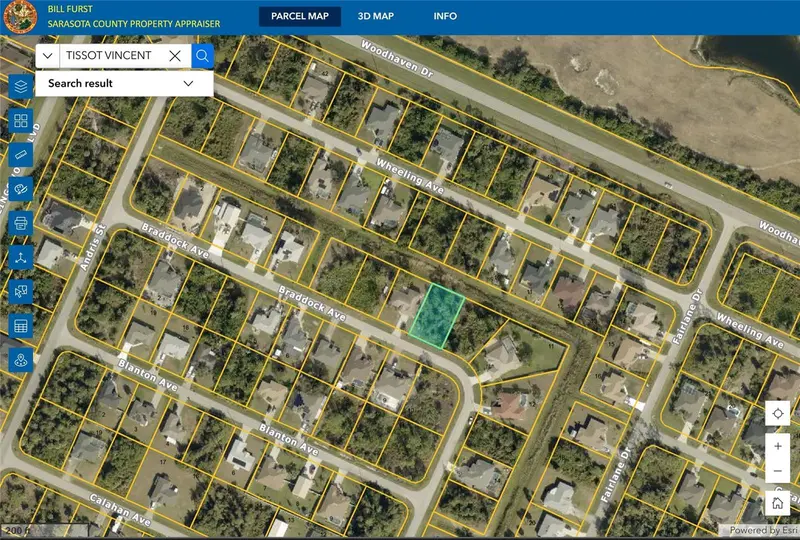The height and width of the screenshot is (540, 800).
Task: Click the Woodhaven Dr street label at top
Action: click(397, 59)
